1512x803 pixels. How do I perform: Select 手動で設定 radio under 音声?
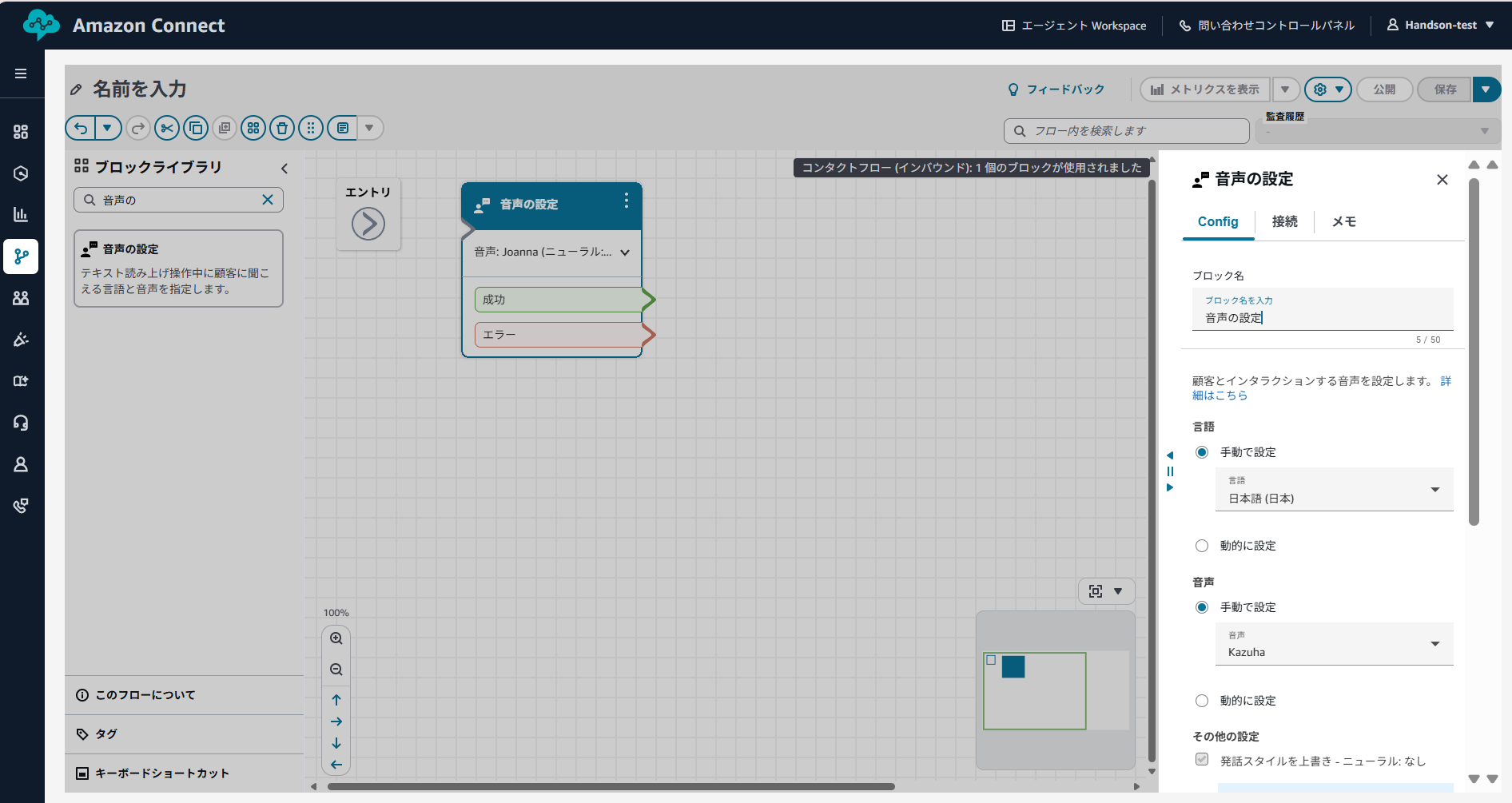click(x=1202, y=607)
